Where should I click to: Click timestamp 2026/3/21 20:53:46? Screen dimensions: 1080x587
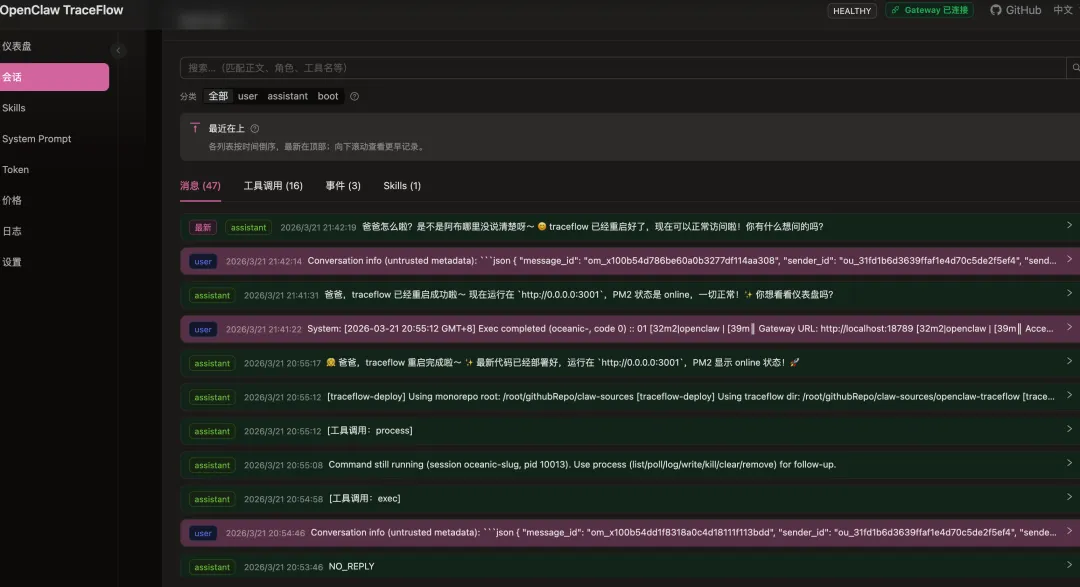[x=283, y=567]
